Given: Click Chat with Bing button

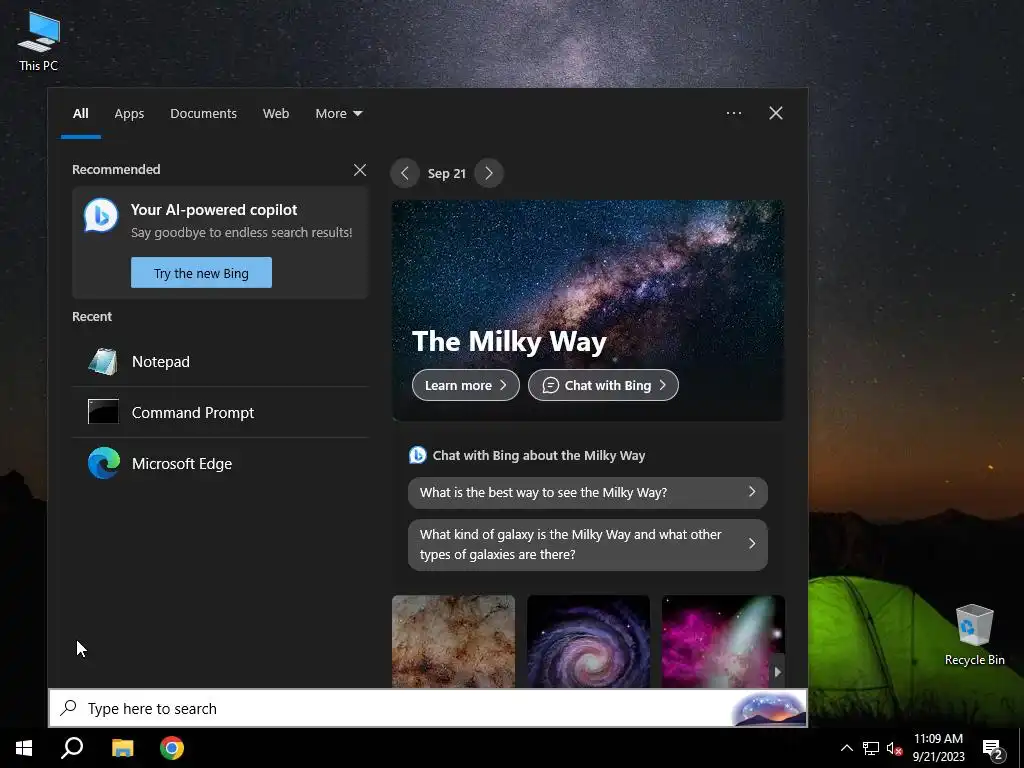Looking at the screenshot, I should (603, 385).
